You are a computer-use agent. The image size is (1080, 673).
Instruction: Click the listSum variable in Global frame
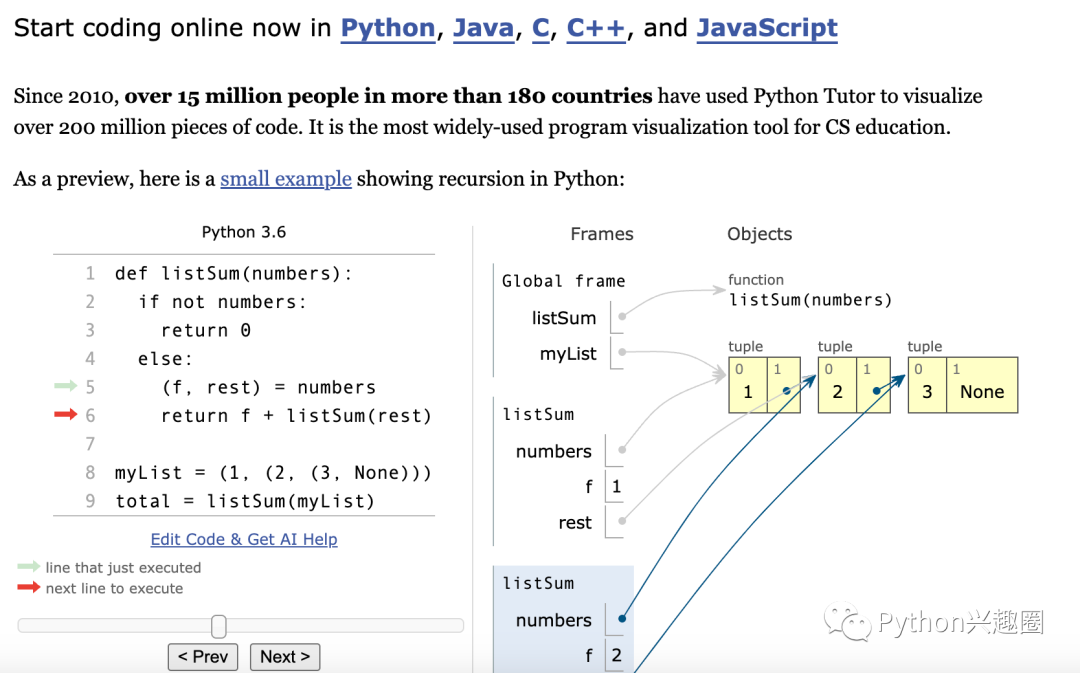564,318
